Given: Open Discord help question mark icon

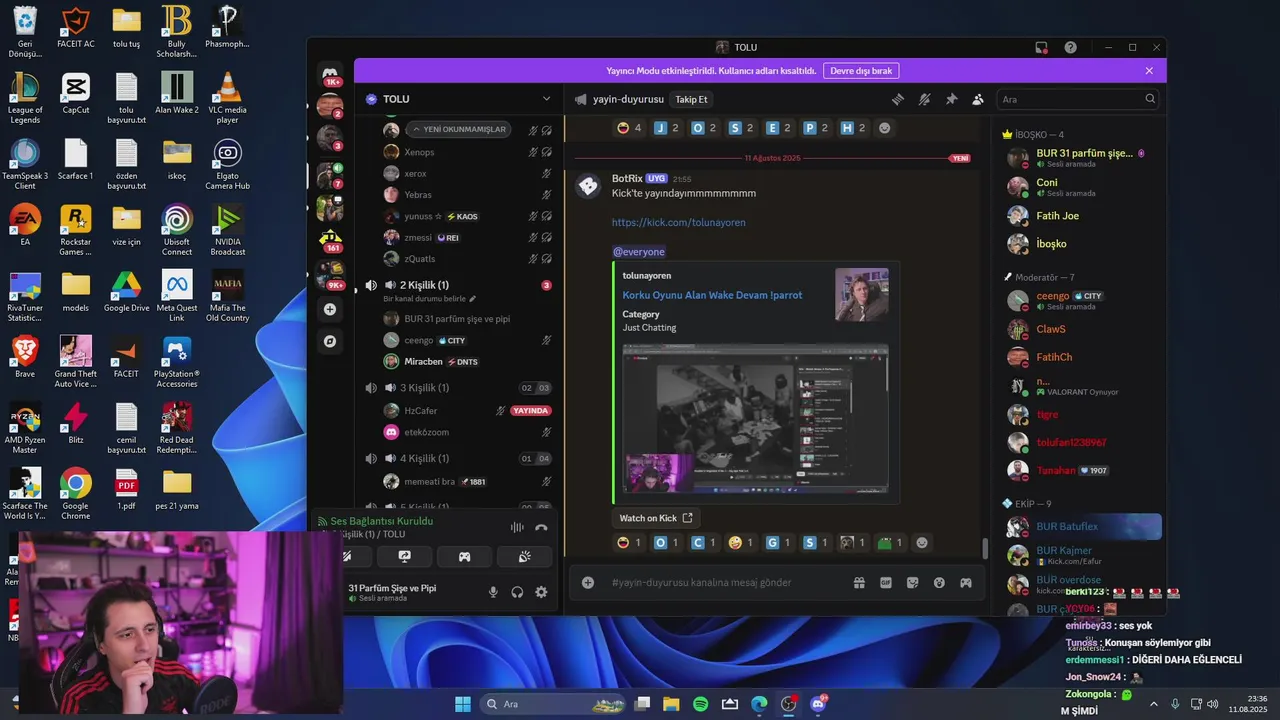Looking at the screenshot, I should 1071,47.
